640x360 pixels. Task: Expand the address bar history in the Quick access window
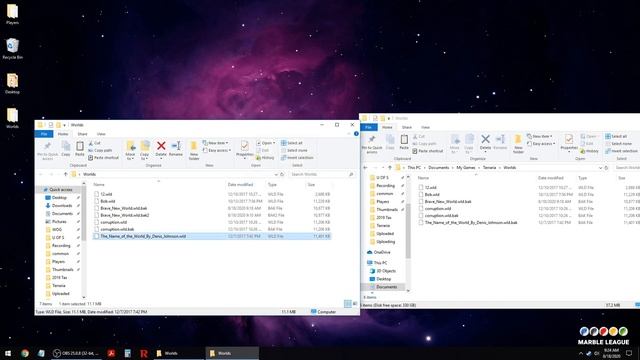click(276, 174)
